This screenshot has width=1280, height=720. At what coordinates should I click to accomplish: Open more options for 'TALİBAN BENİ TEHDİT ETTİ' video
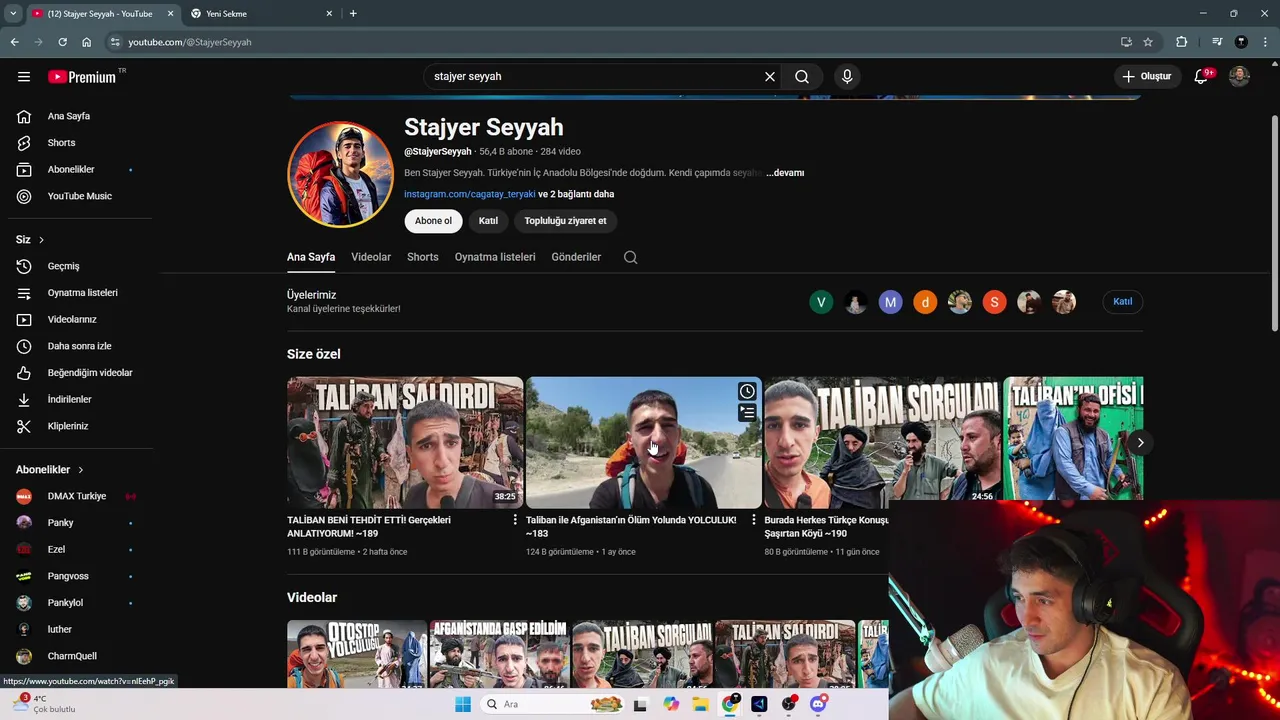(515, 520)
